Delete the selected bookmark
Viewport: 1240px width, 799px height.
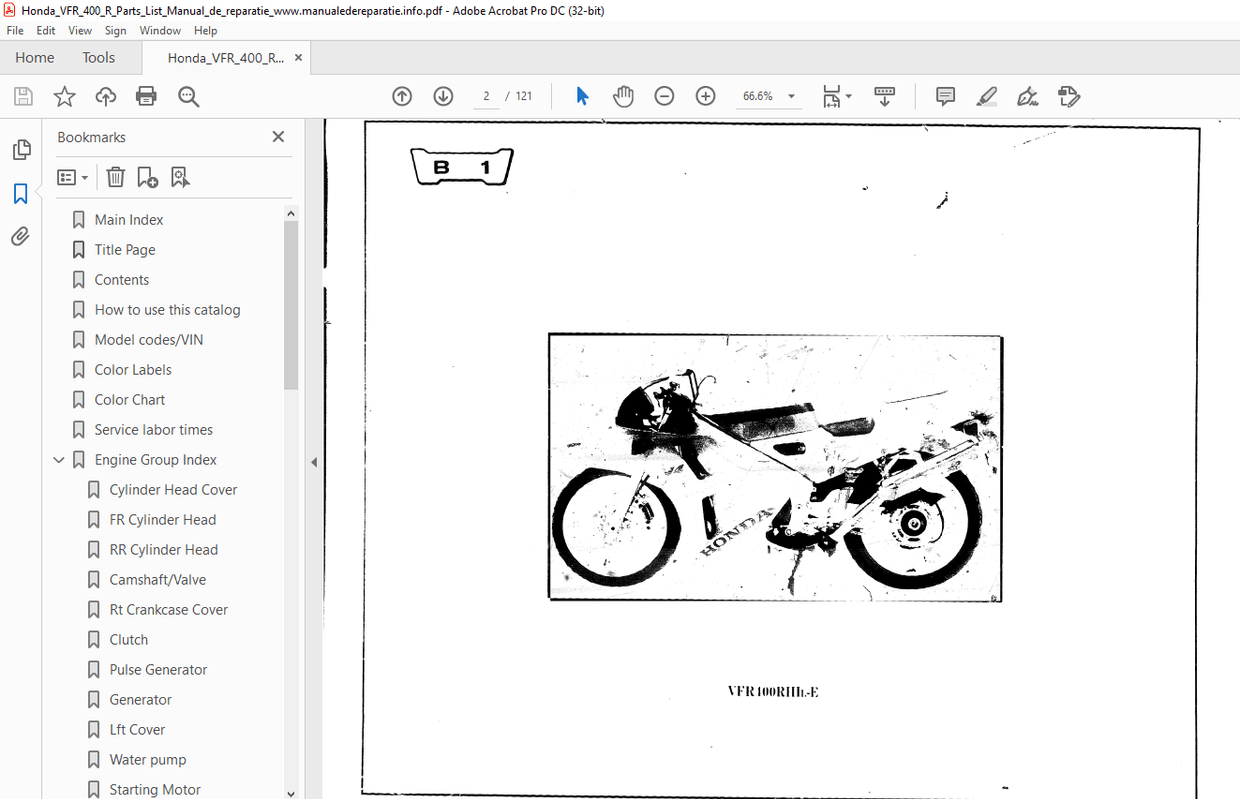tap(115, 176)
